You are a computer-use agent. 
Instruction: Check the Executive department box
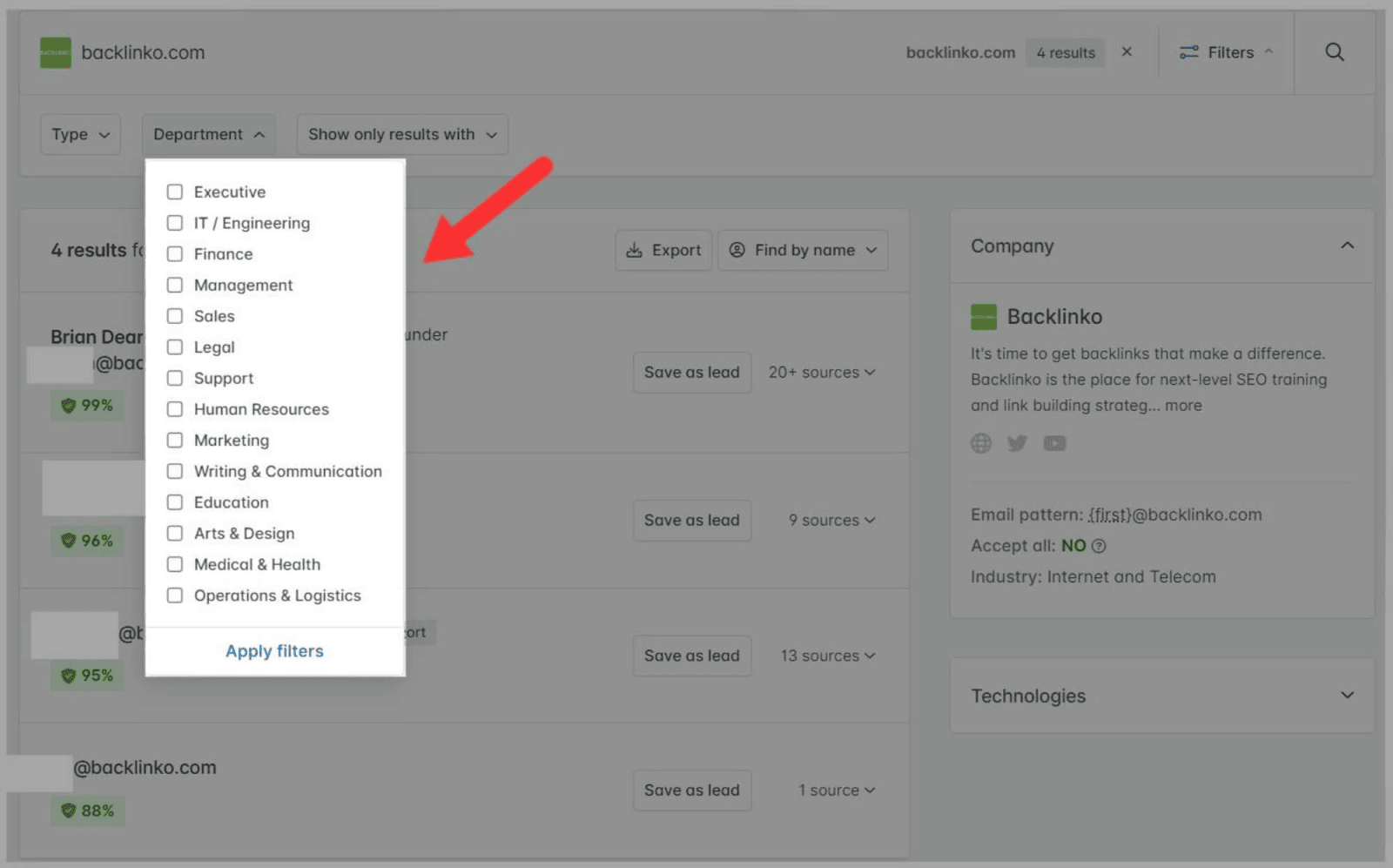point(175,192)
